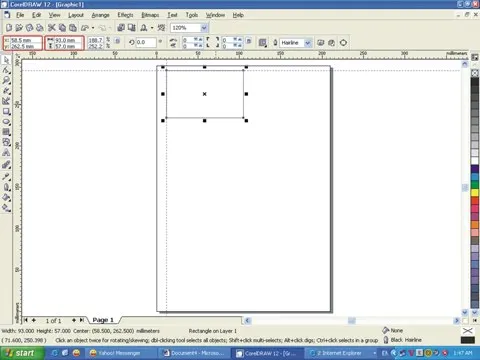The height and width of the screenshot is (360, 480).
Task: Click the Import icon in toolbar
Action: (x=121, y=28)
